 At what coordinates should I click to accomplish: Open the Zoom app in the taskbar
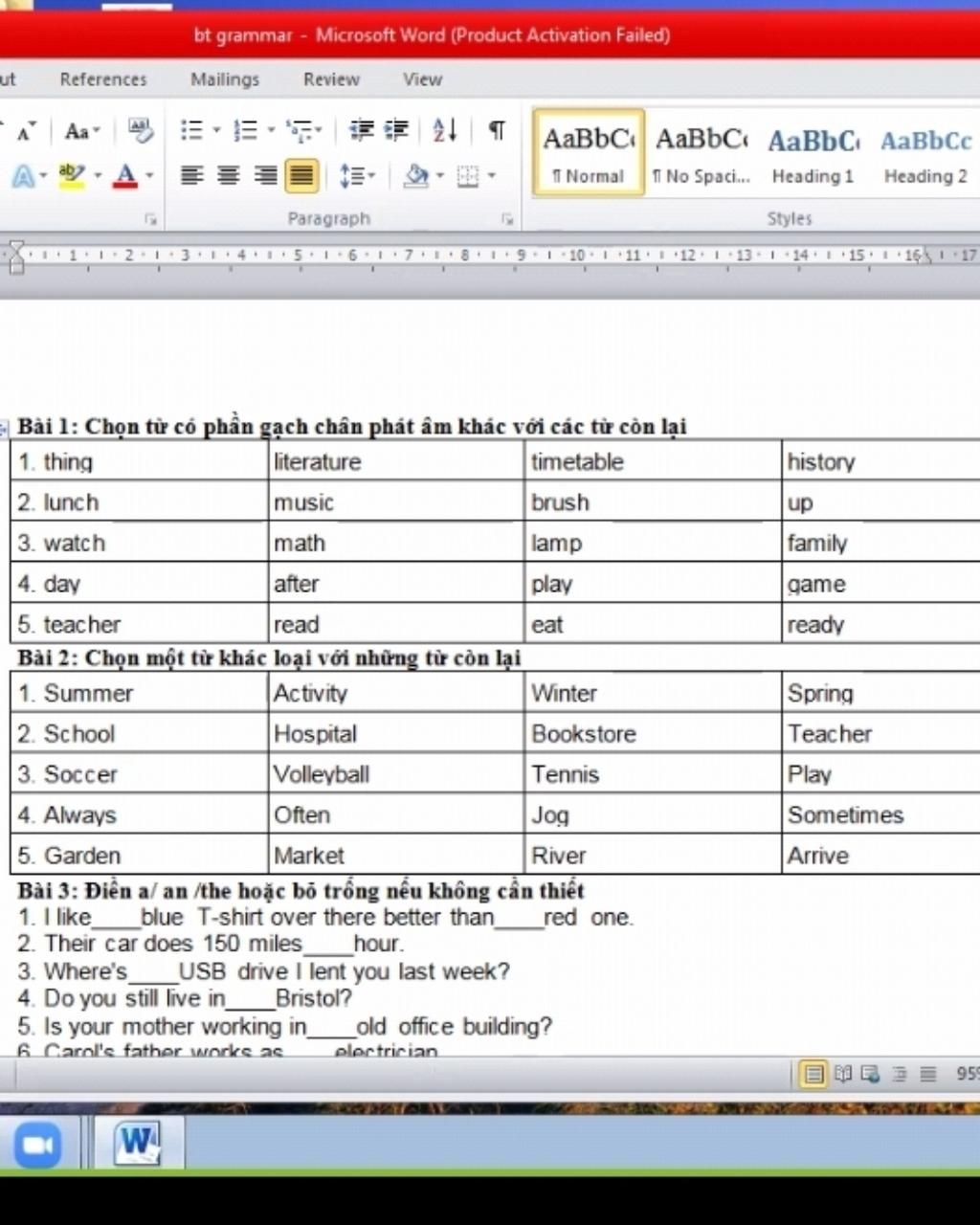pos(37,1145)
